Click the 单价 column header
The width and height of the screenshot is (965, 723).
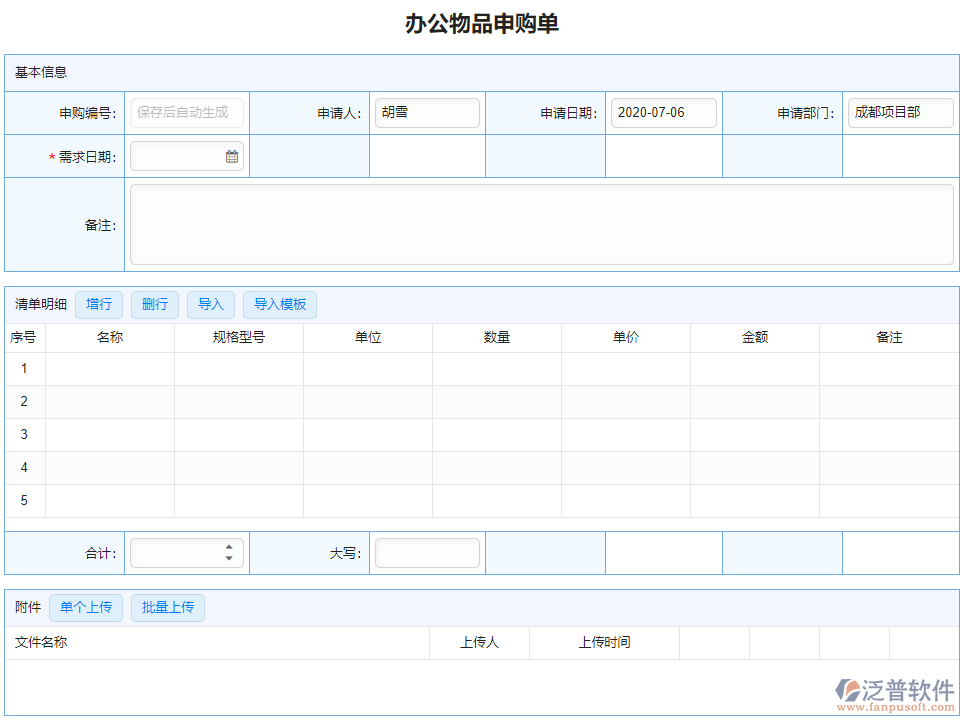626,338
